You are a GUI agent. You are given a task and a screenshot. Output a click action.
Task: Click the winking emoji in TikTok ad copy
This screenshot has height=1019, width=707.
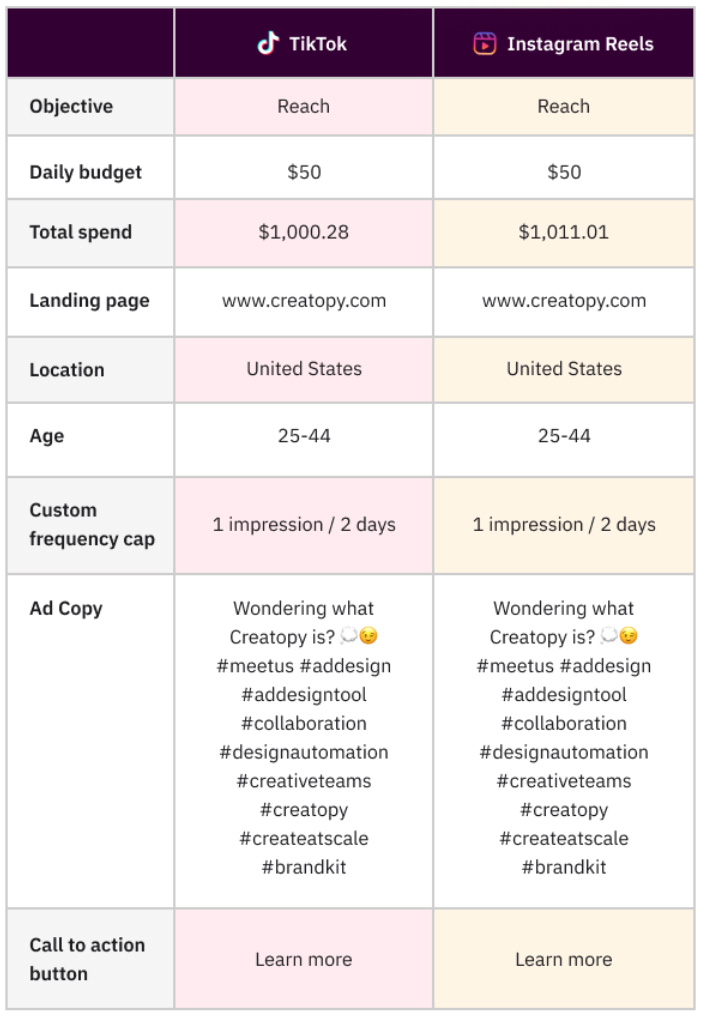point(368,636)
